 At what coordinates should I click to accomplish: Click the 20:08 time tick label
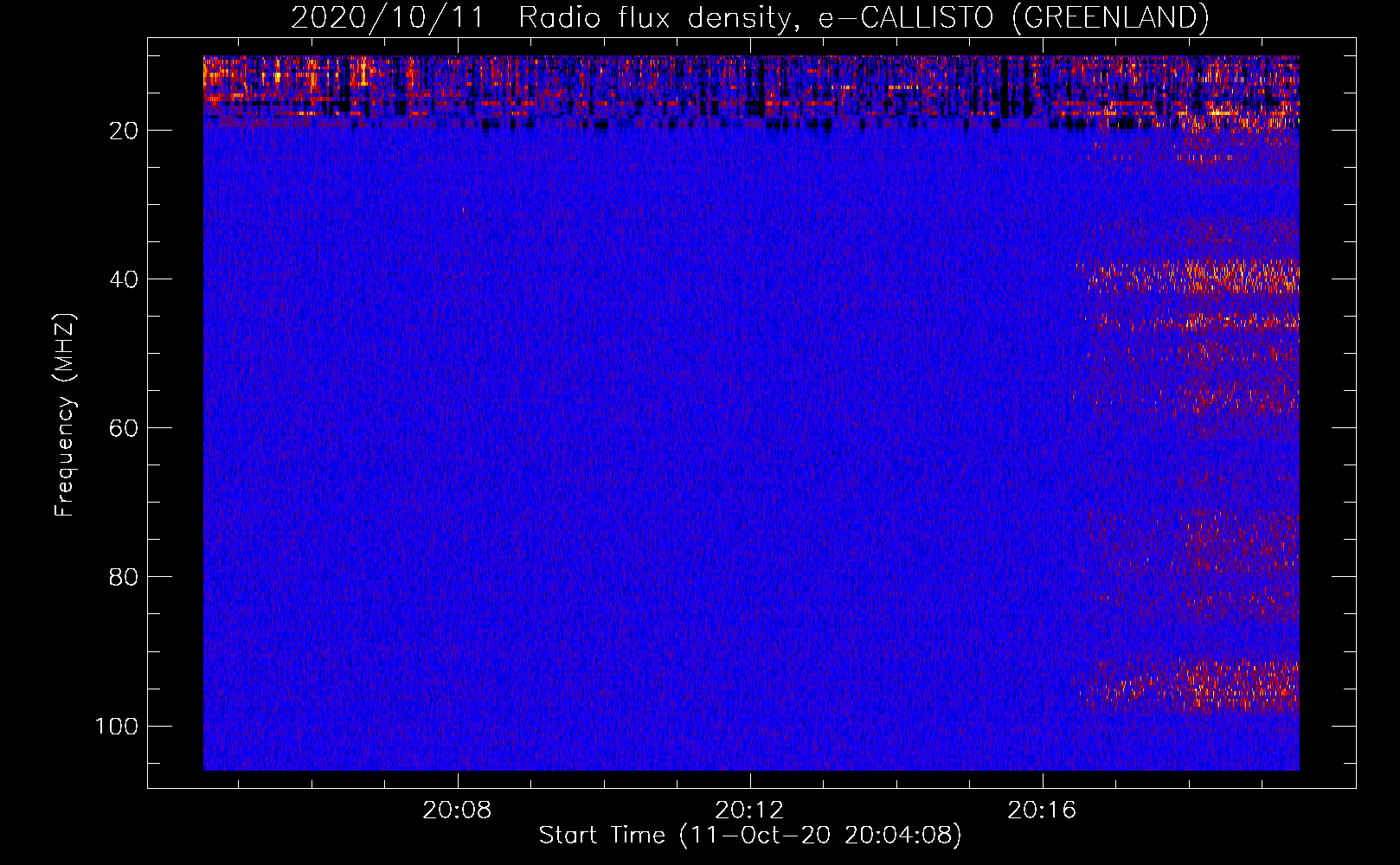click(457, 811)
